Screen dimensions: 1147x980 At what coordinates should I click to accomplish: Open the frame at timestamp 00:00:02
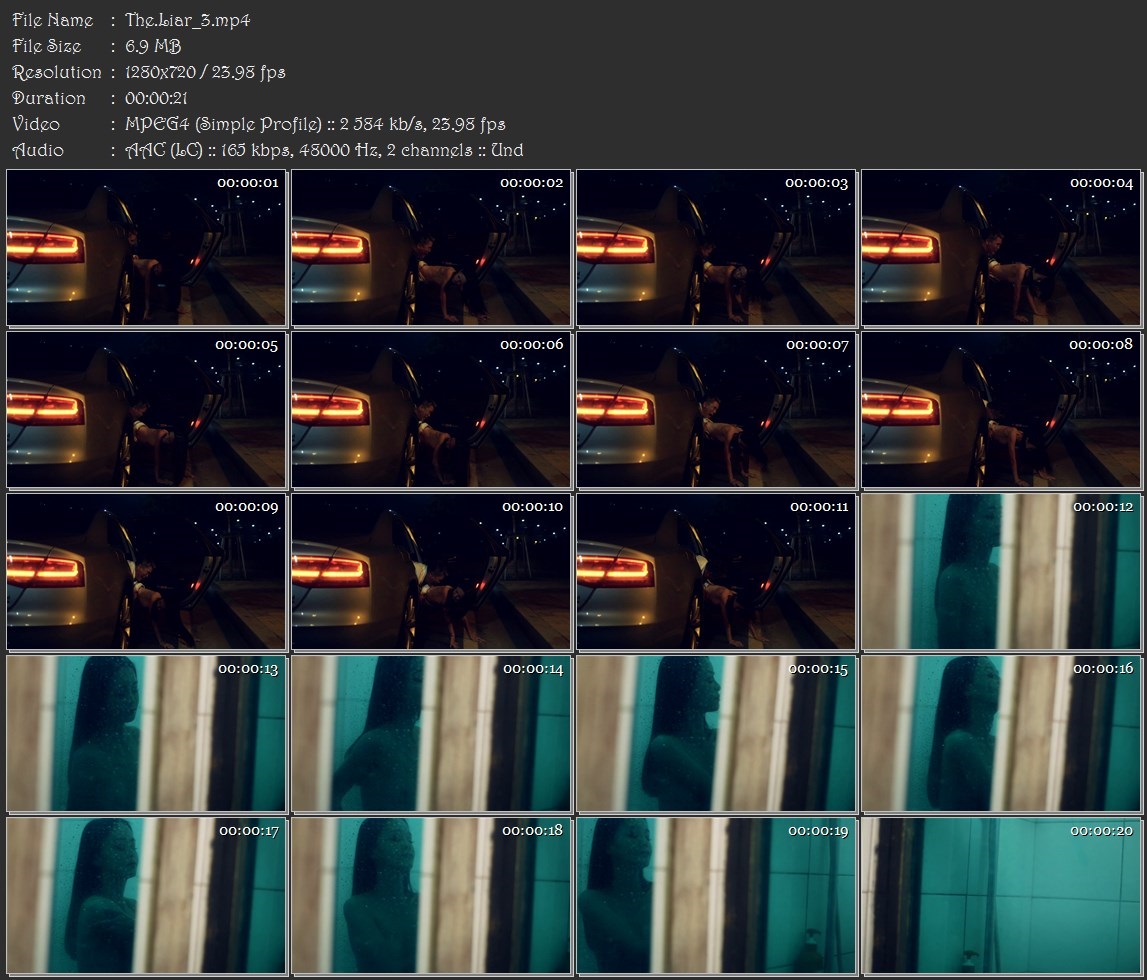pos(431,248)
